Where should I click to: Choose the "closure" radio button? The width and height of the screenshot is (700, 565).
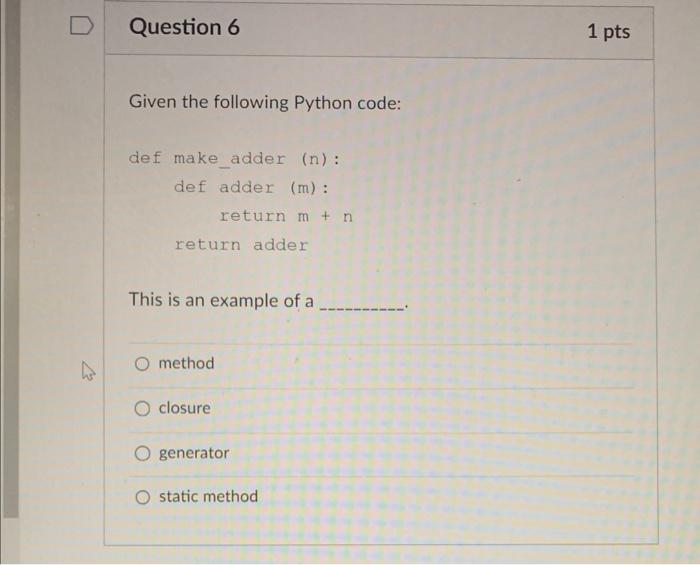click(x=142, y=408)
